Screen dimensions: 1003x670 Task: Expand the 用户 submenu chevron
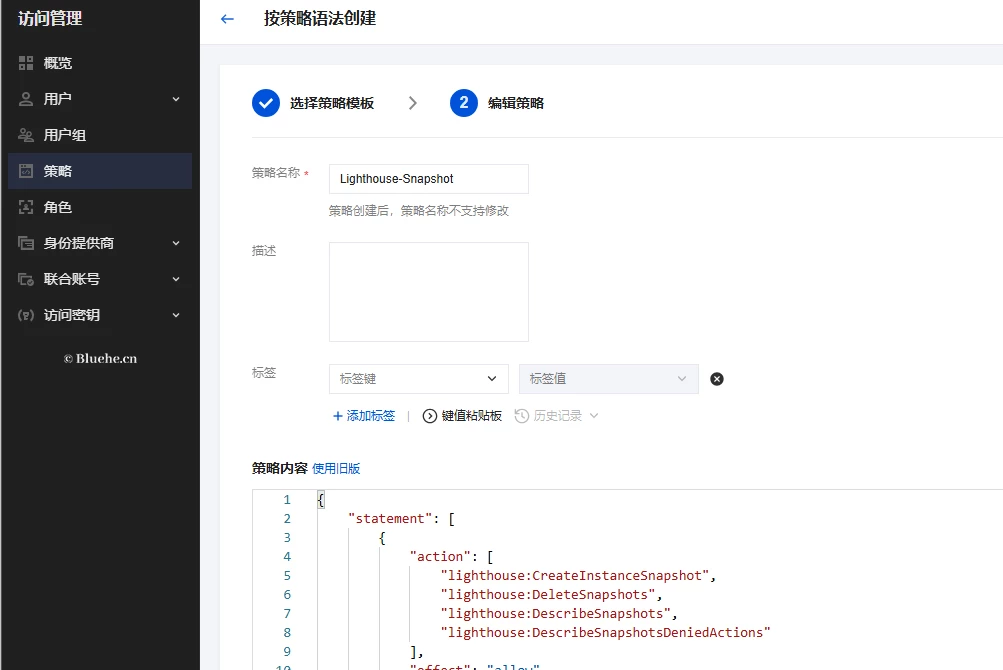click(x=176, y=99)
